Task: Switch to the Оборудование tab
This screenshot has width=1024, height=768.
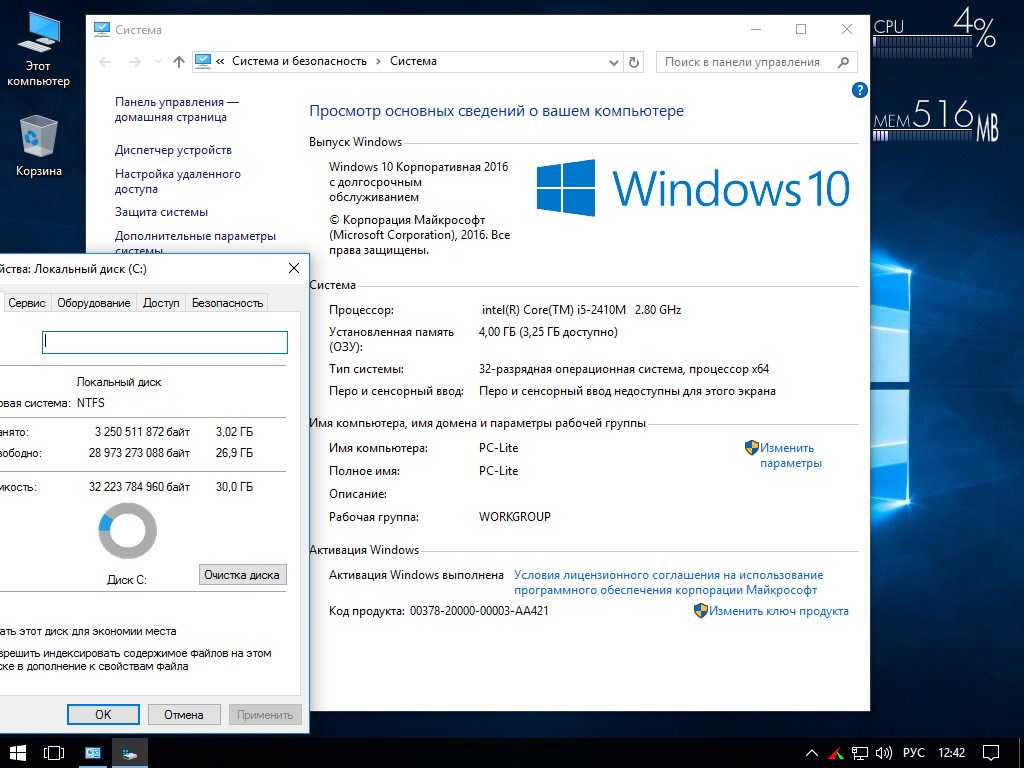Action: (93, 303)
